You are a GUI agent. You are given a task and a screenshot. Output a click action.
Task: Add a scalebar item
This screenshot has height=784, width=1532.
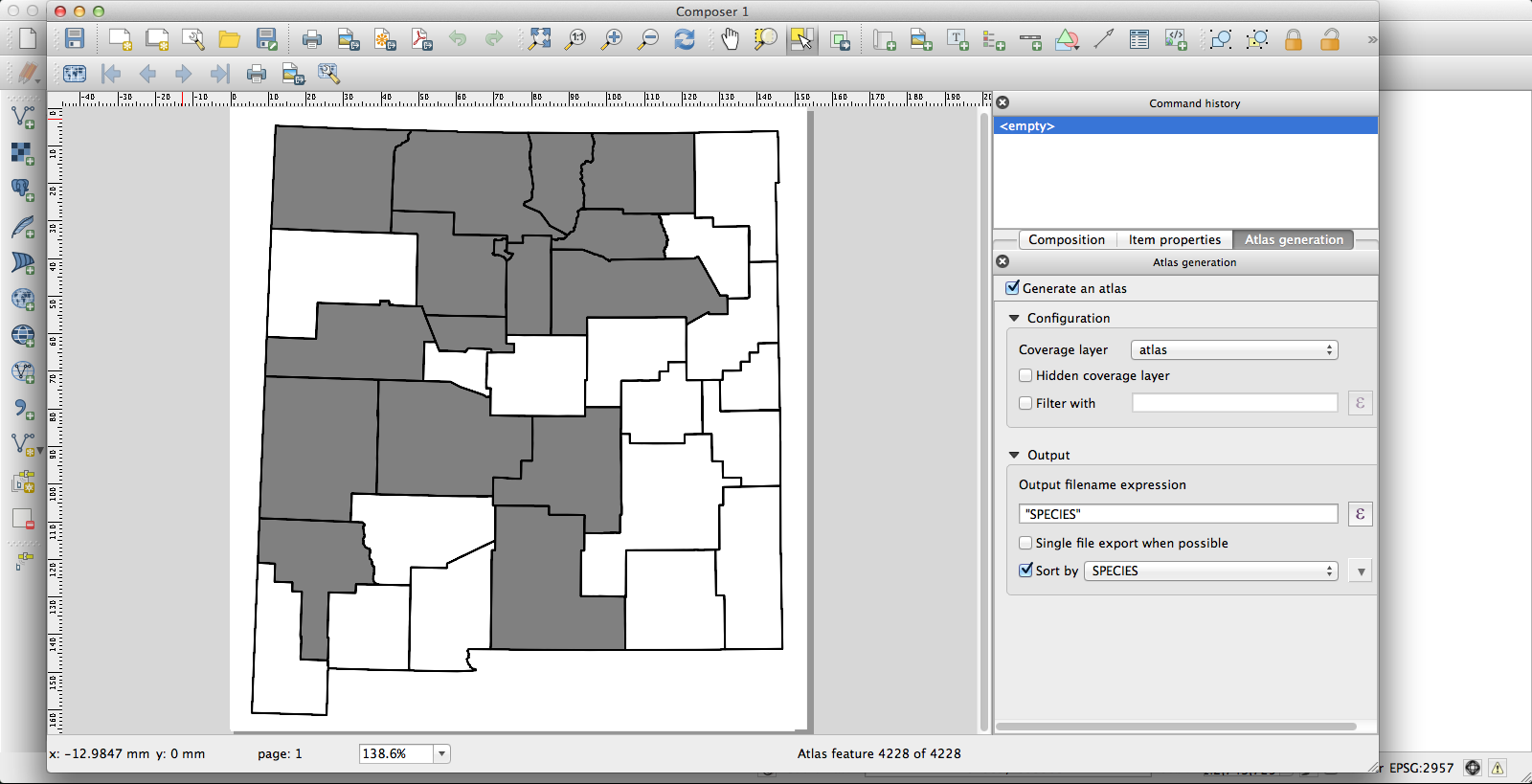coord(1030,39)
